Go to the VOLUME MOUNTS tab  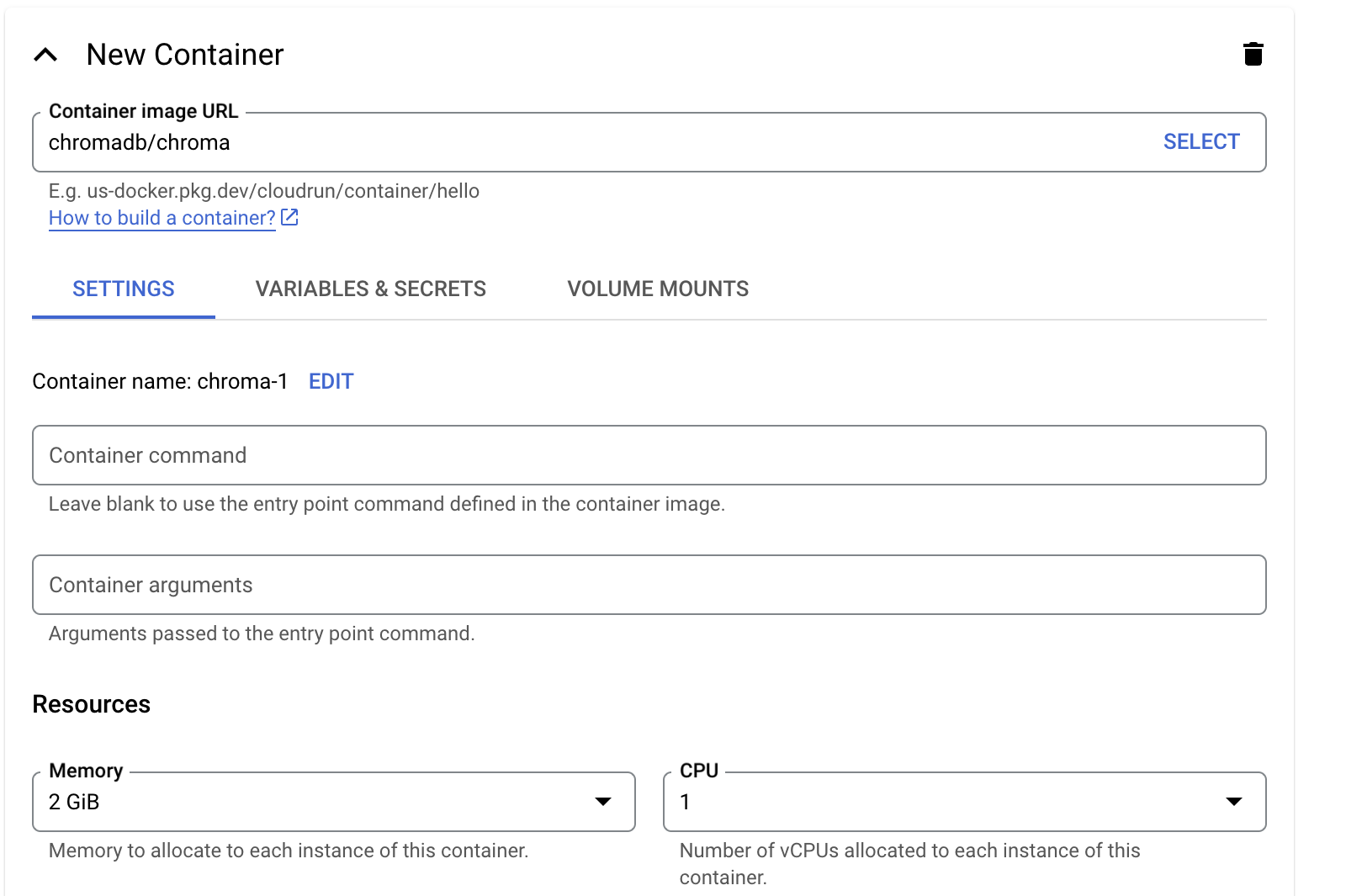[657, 289]
